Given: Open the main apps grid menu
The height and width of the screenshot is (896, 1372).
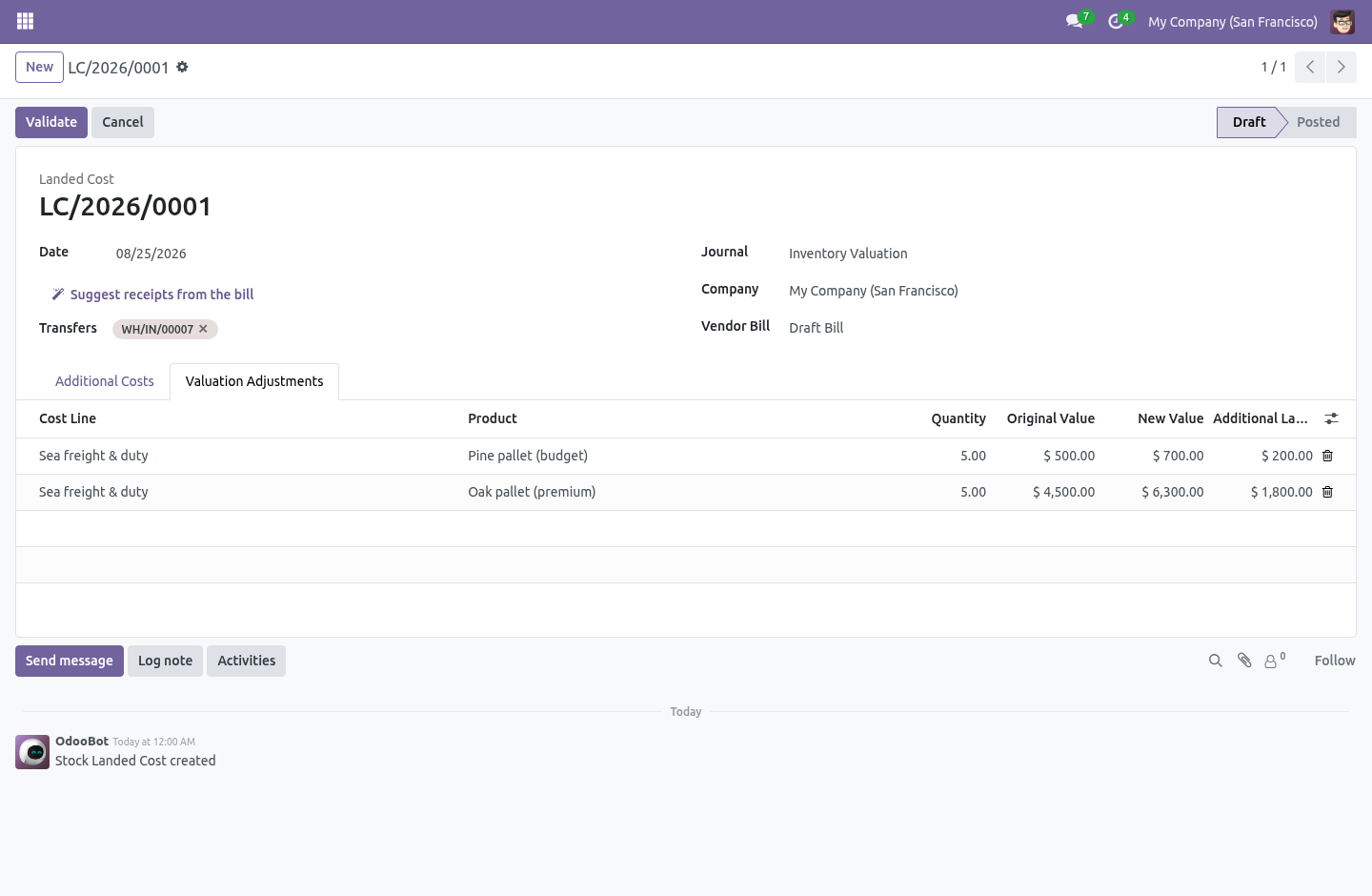Looking at the screenshot, I should 26,21.
